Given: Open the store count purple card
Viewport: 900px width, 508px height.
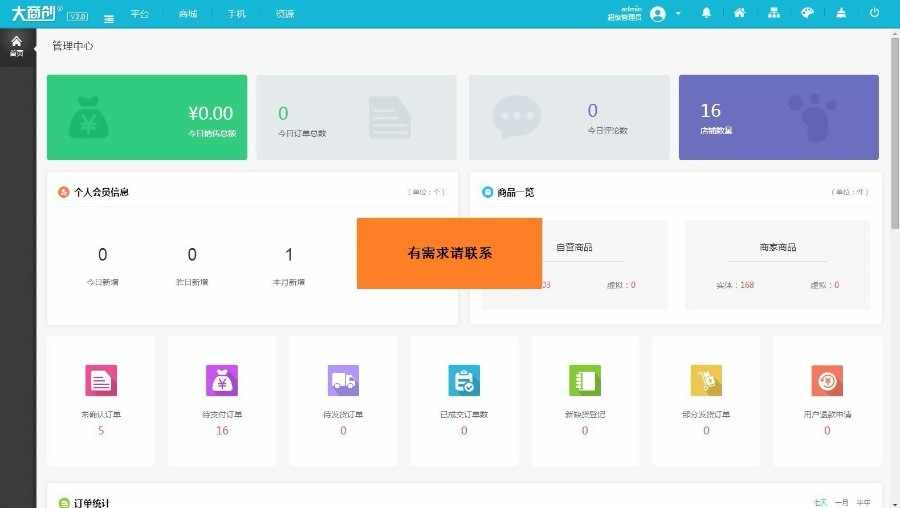Looking at the screenshot, I should click(x=779, y=117).
